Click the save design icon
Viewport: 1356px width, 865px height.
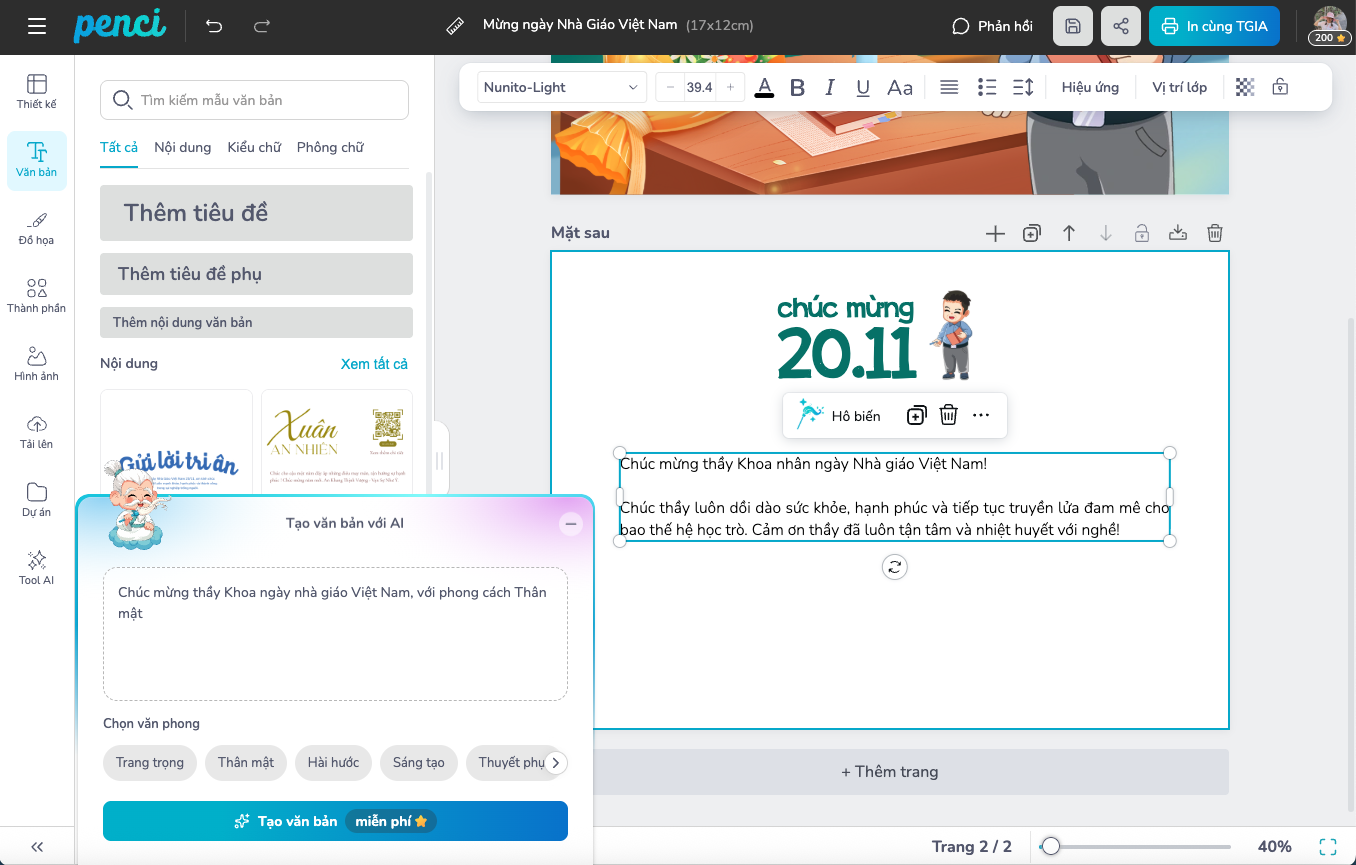point(1073,26)
